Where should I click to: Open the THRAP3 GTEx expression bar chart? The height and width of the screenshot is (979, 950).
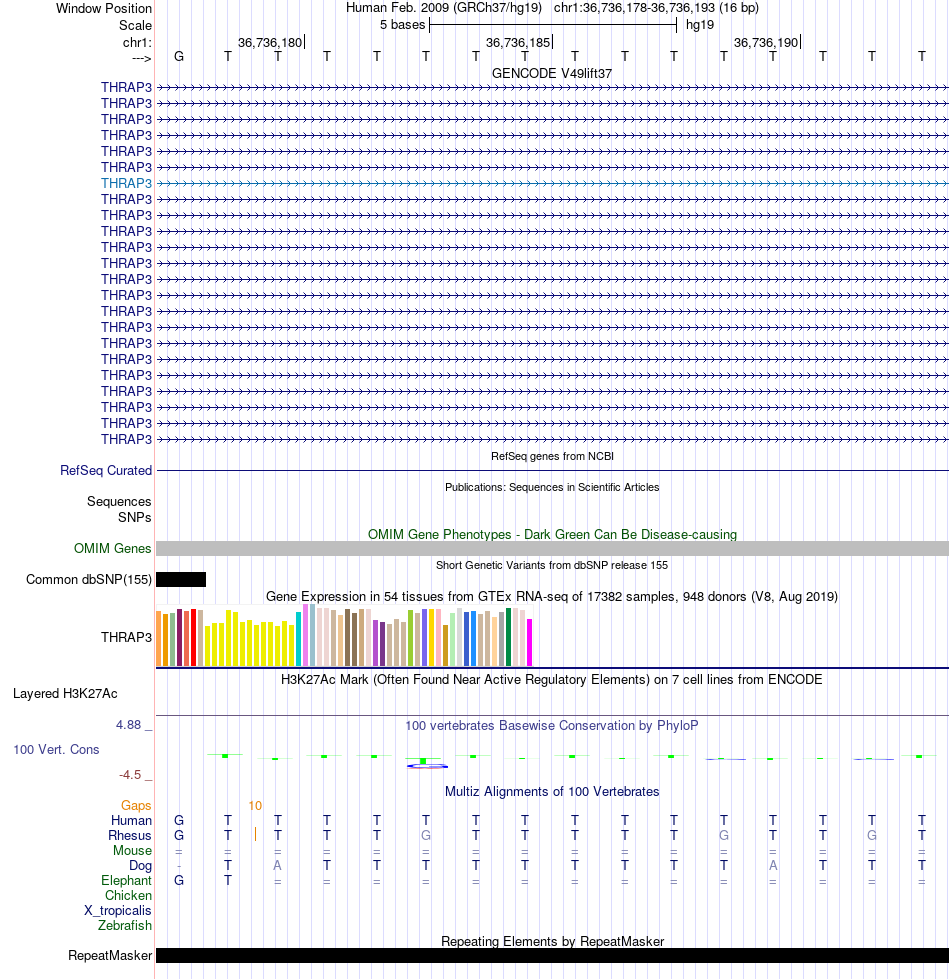(x=344, y=636)
